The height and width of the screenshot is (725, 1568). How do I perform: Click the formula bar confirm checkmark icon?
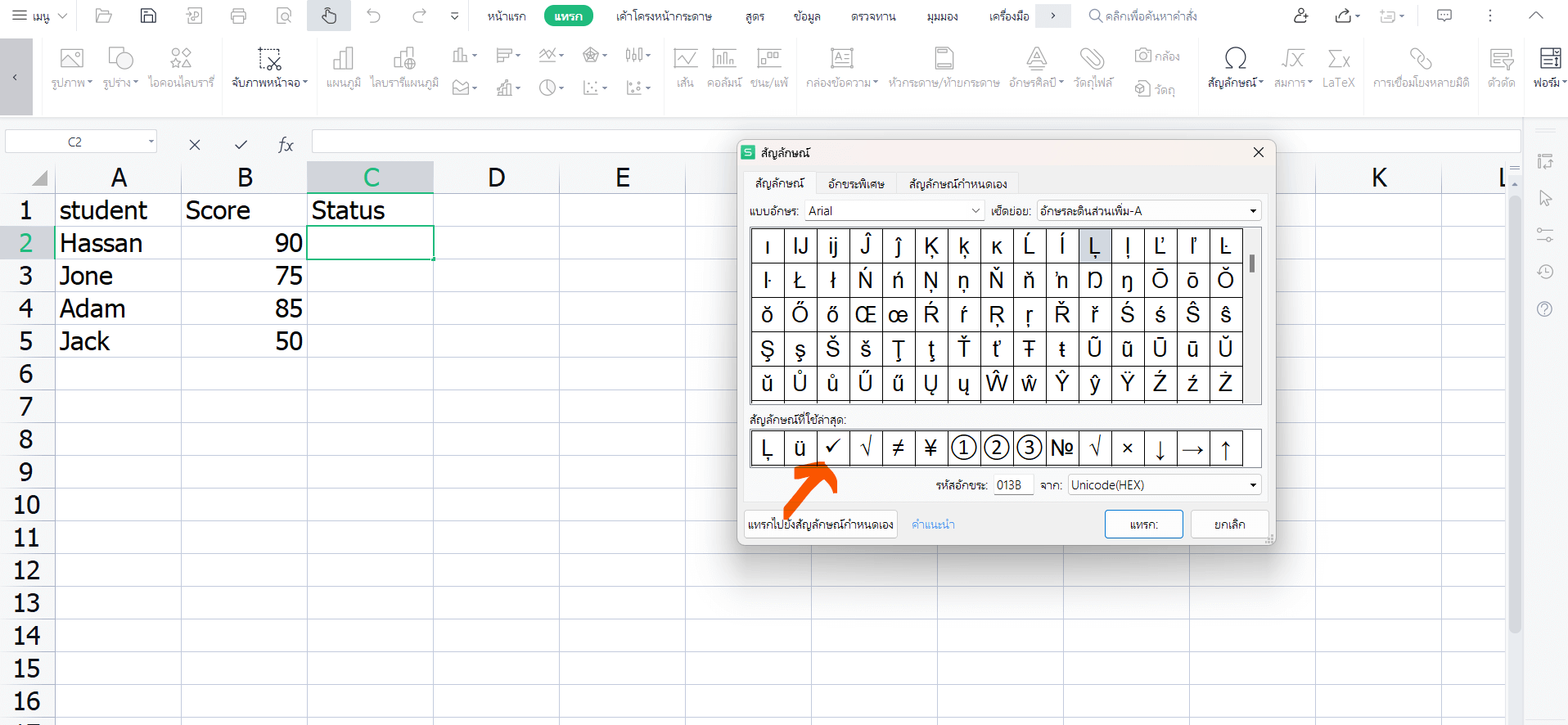241,145
